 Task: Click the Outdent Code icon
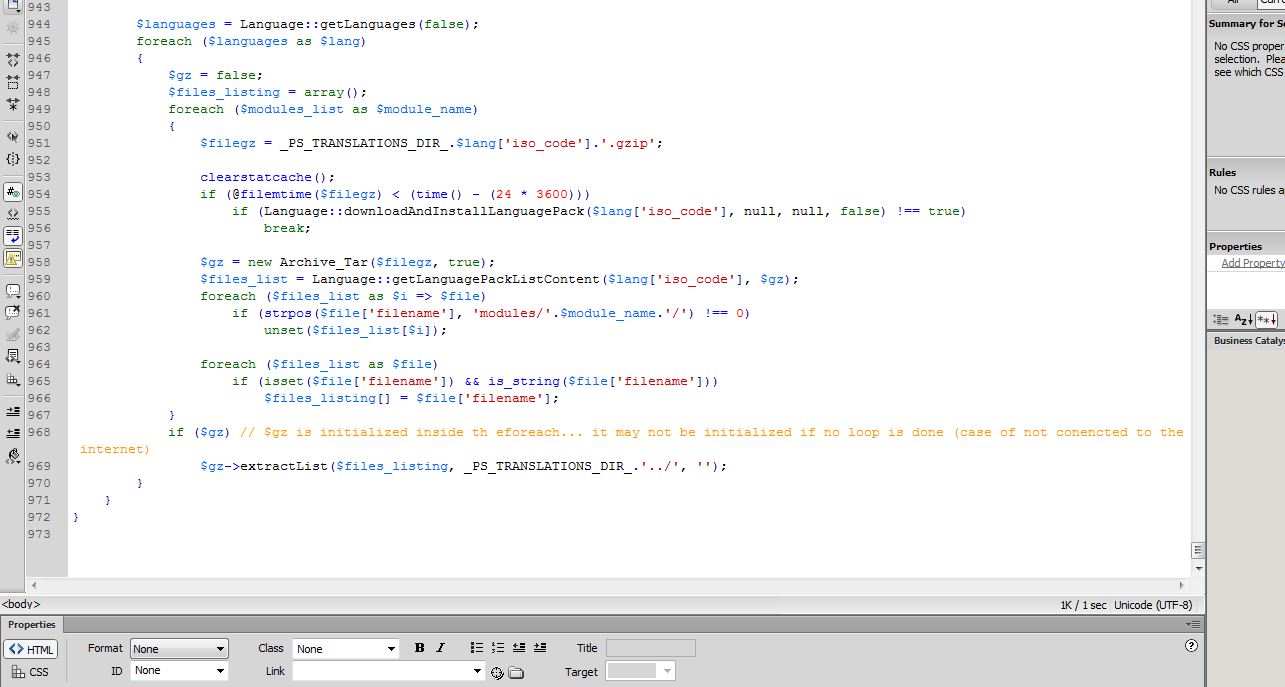[13, 433]
